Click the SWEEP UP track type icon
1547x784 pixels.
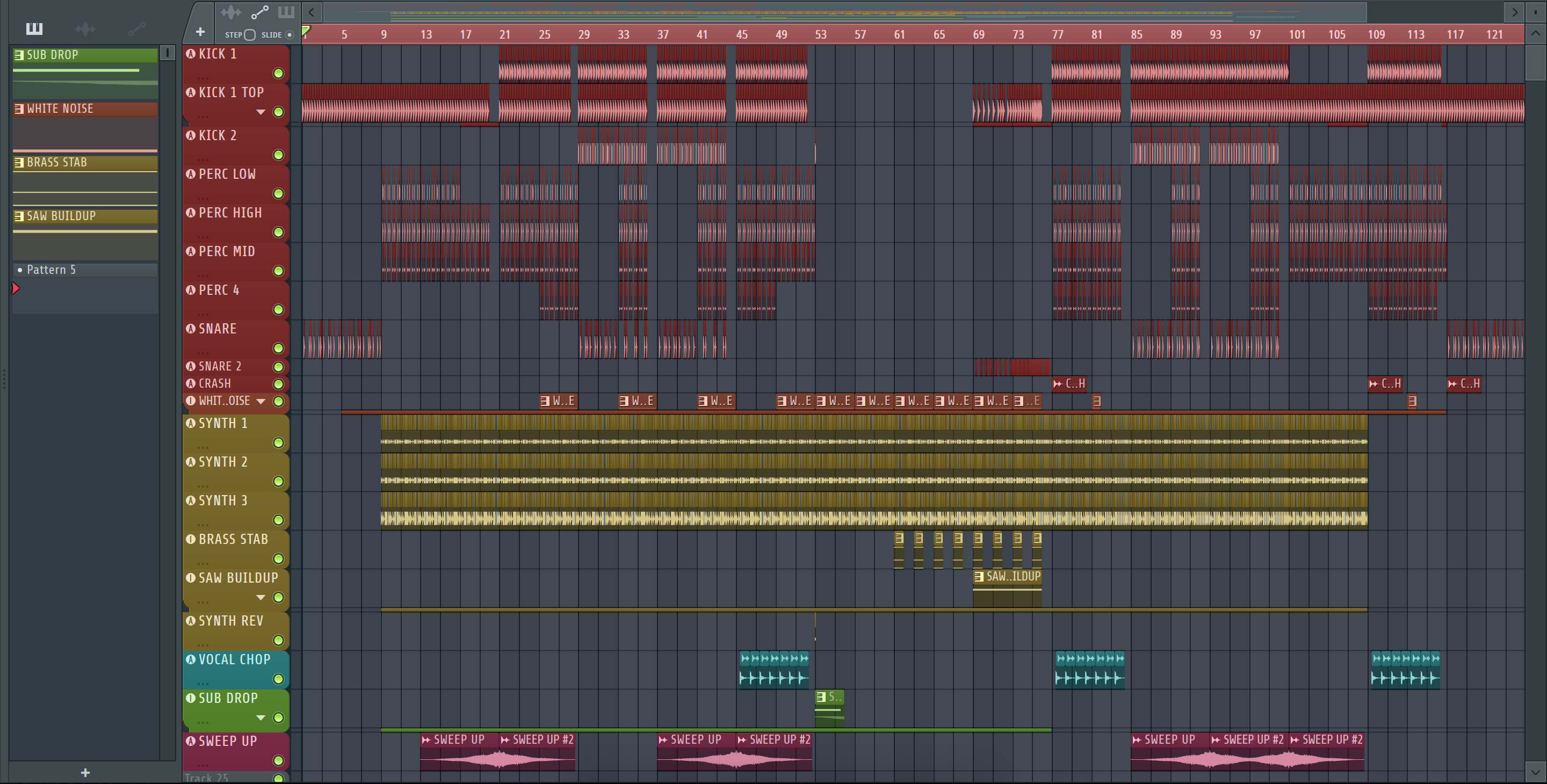coord(191,741)
